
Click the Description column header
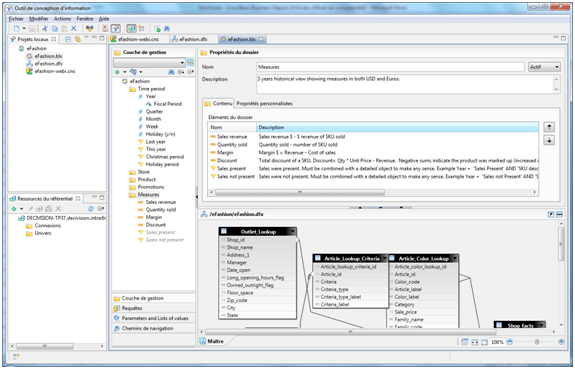click(x=397, y=127)
